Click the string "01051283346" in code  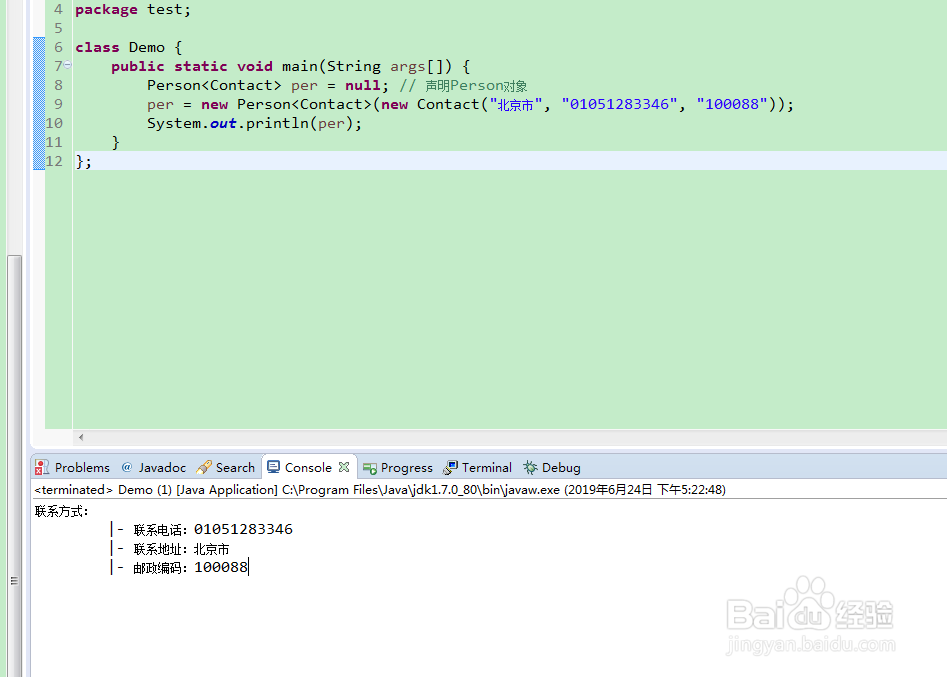click(619, 104)
